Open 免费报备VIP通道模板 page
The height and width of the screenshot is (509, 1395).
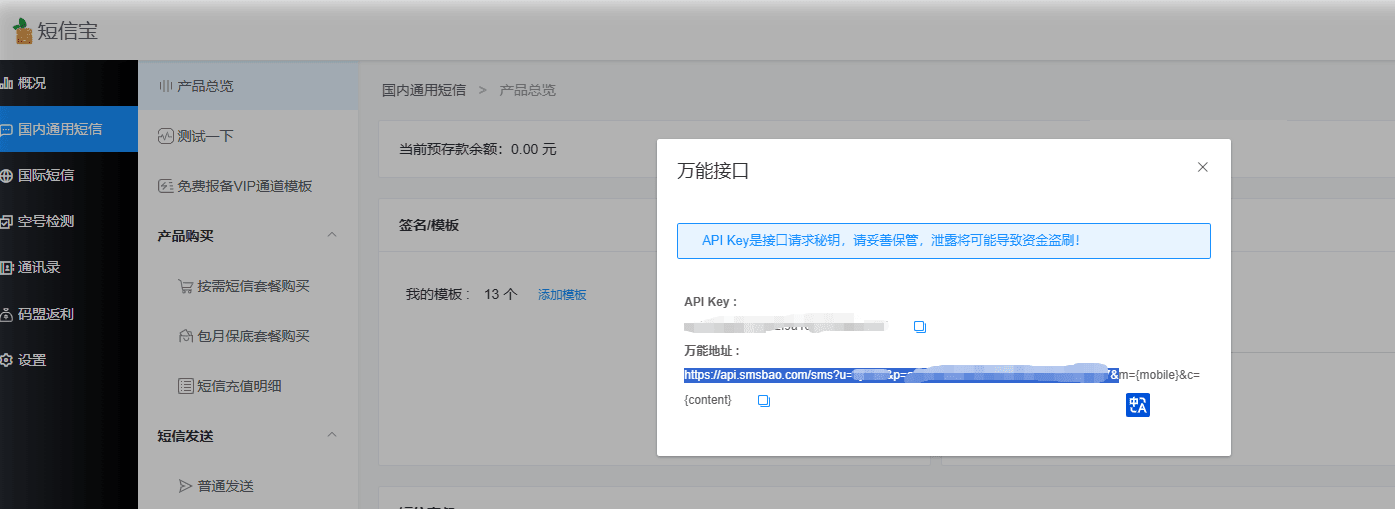244,186
